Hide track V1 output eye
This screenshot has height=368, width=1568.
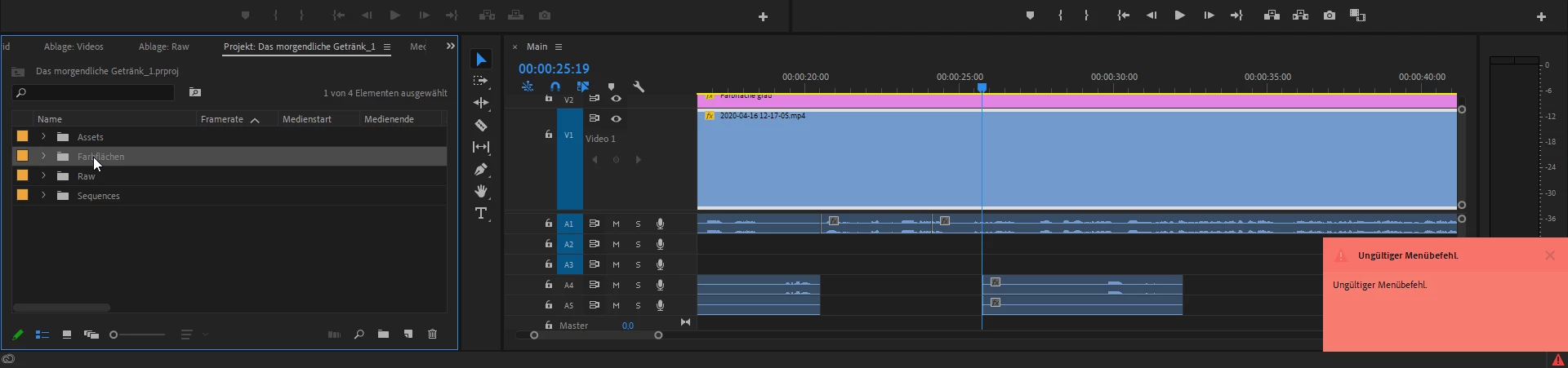point(617,119)
